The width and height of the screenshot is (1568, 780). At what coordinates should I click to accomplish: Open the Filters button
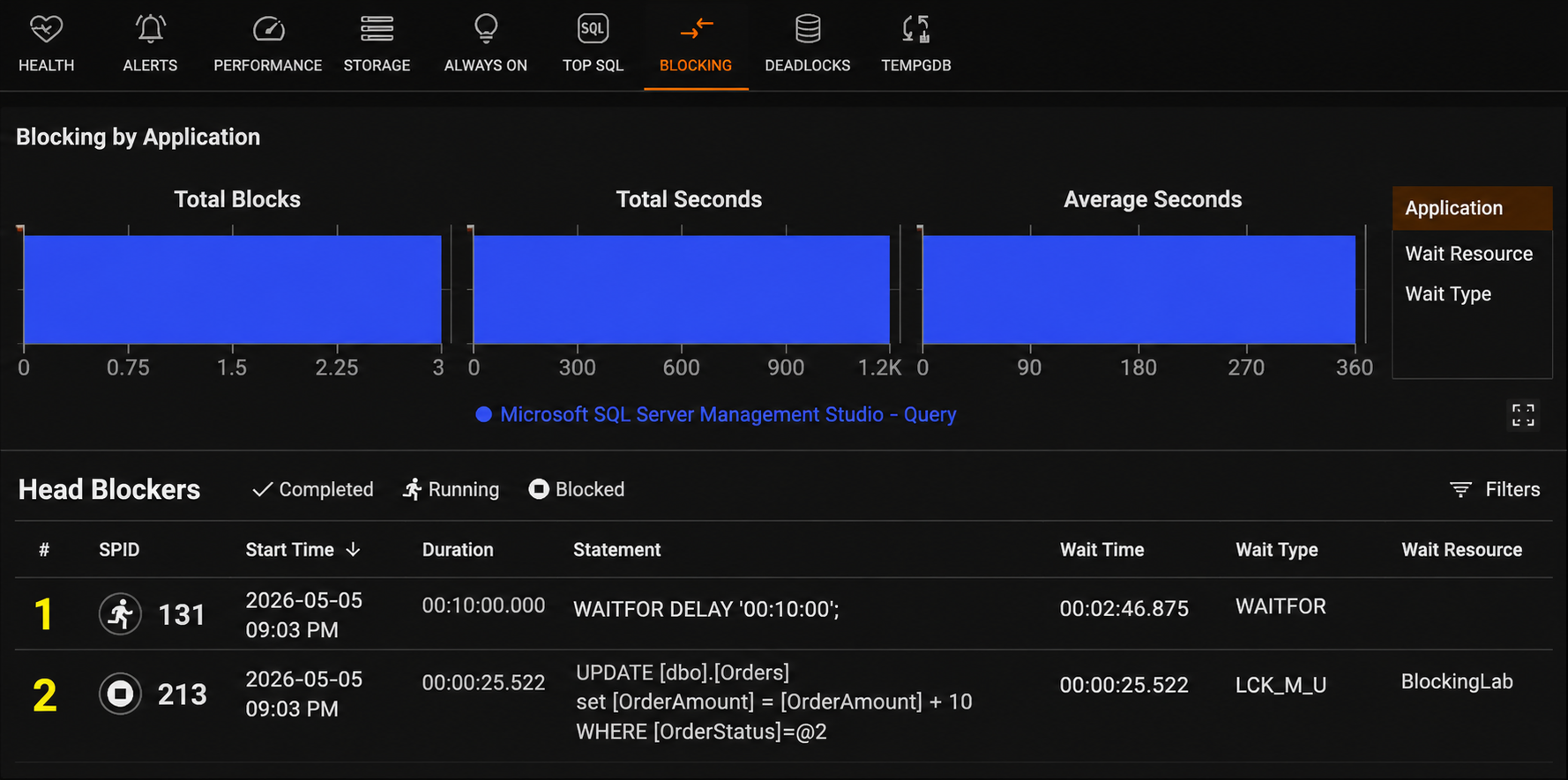[1495, 489]
